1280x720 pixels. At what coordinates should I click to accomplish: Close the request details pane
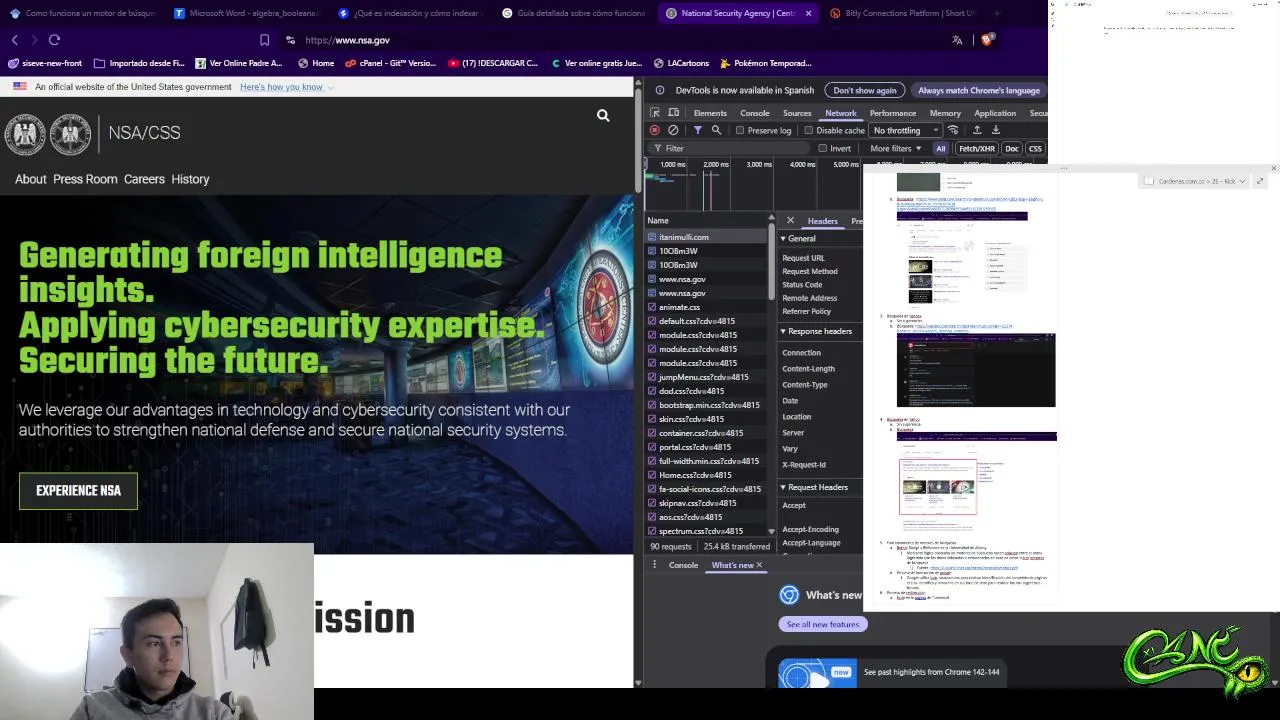(x=790, y=220)
